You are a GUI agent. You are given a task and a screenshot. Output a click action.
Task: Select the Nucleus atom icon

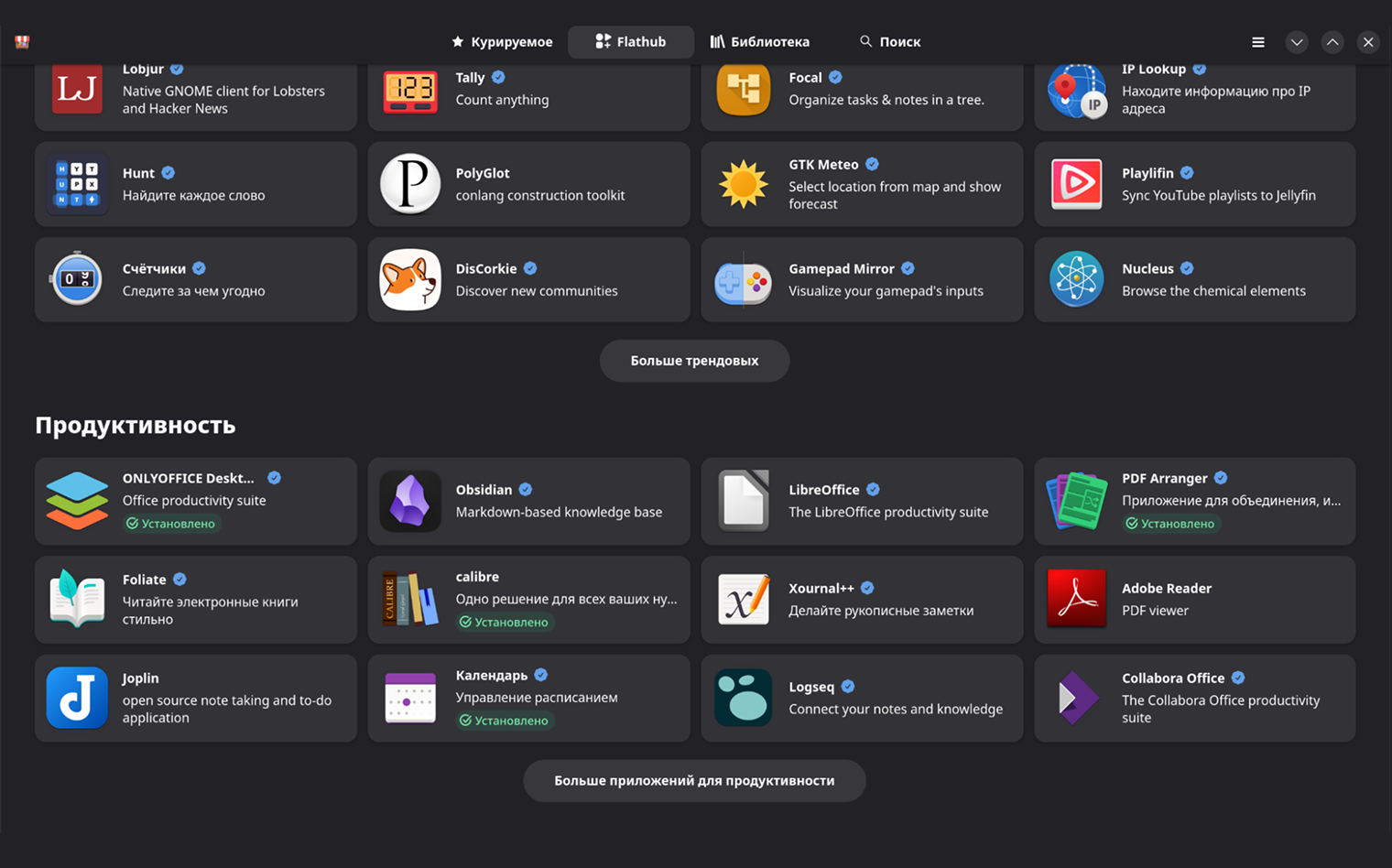(1077, 279)
